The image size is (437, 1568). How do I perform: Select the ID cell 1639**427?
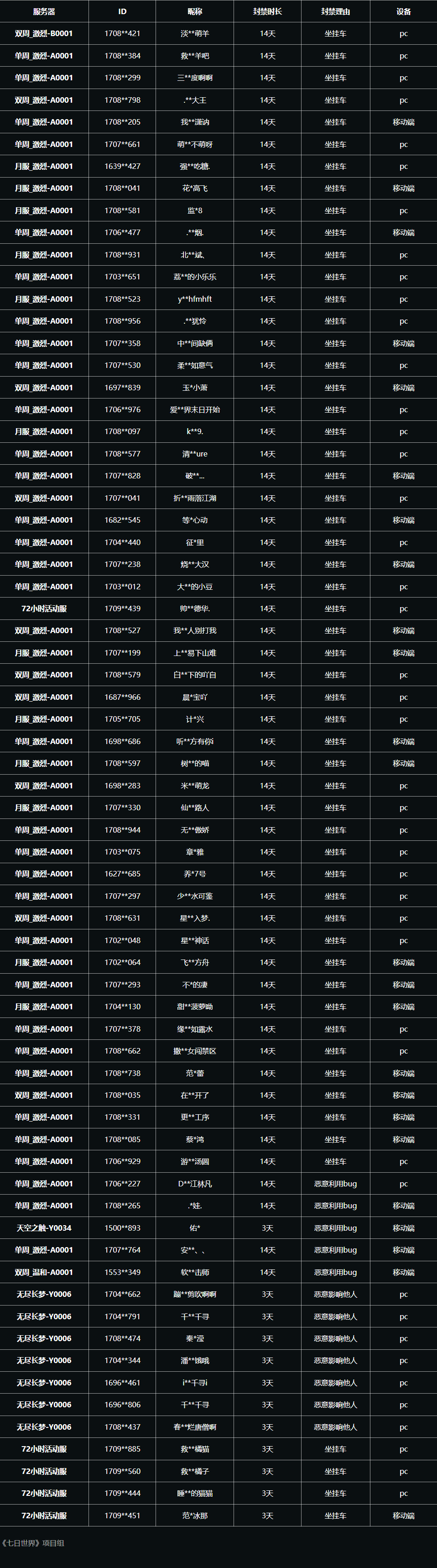point(122,166)
